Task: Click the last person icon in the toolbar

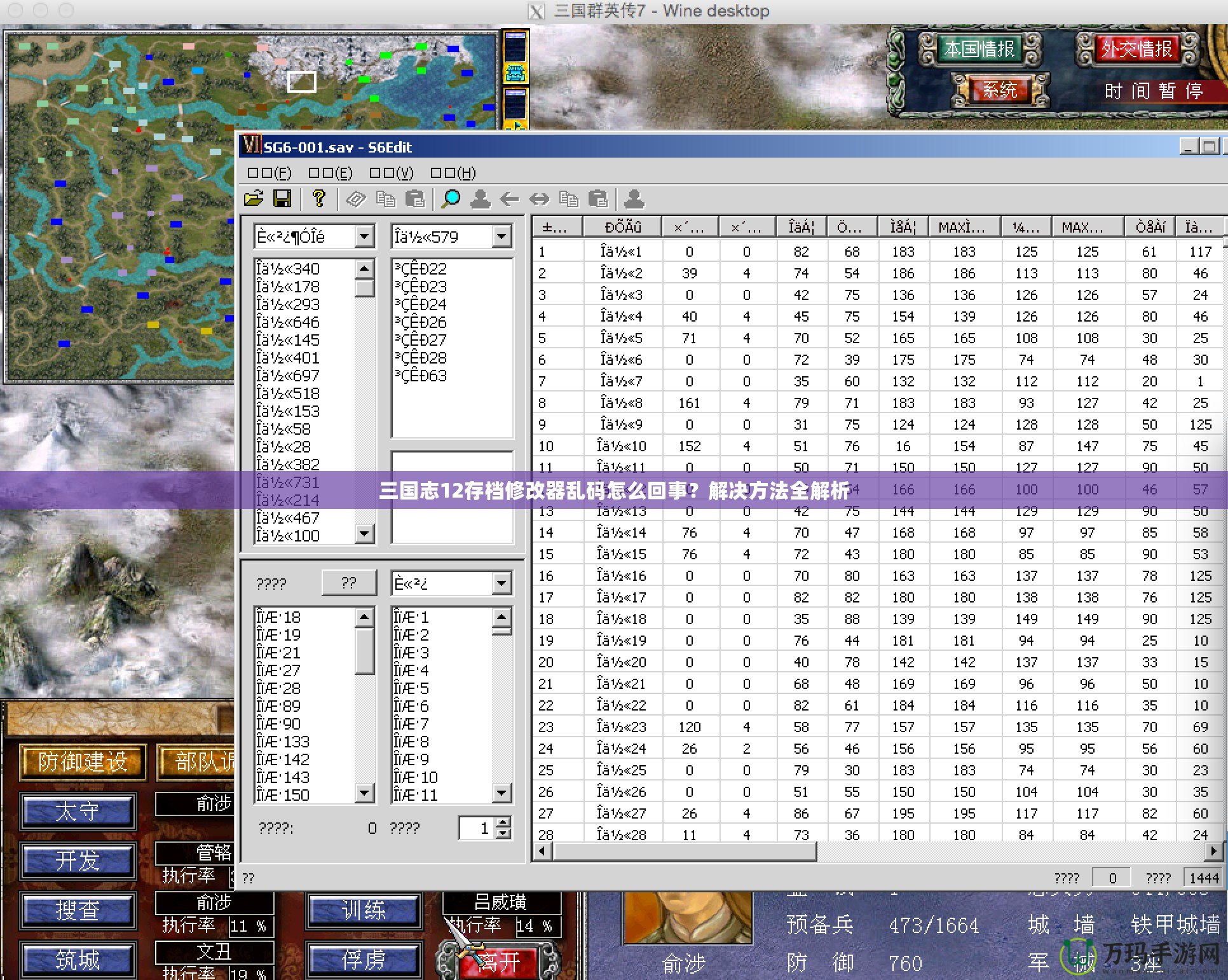Action: click(634, 200)
